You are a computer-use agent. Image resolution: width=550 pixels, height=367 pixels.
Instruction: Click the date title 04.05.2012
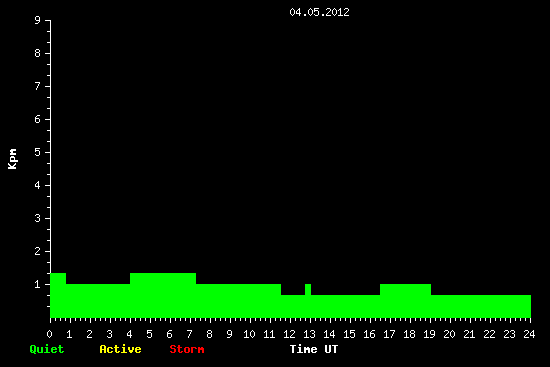point(319,12)
